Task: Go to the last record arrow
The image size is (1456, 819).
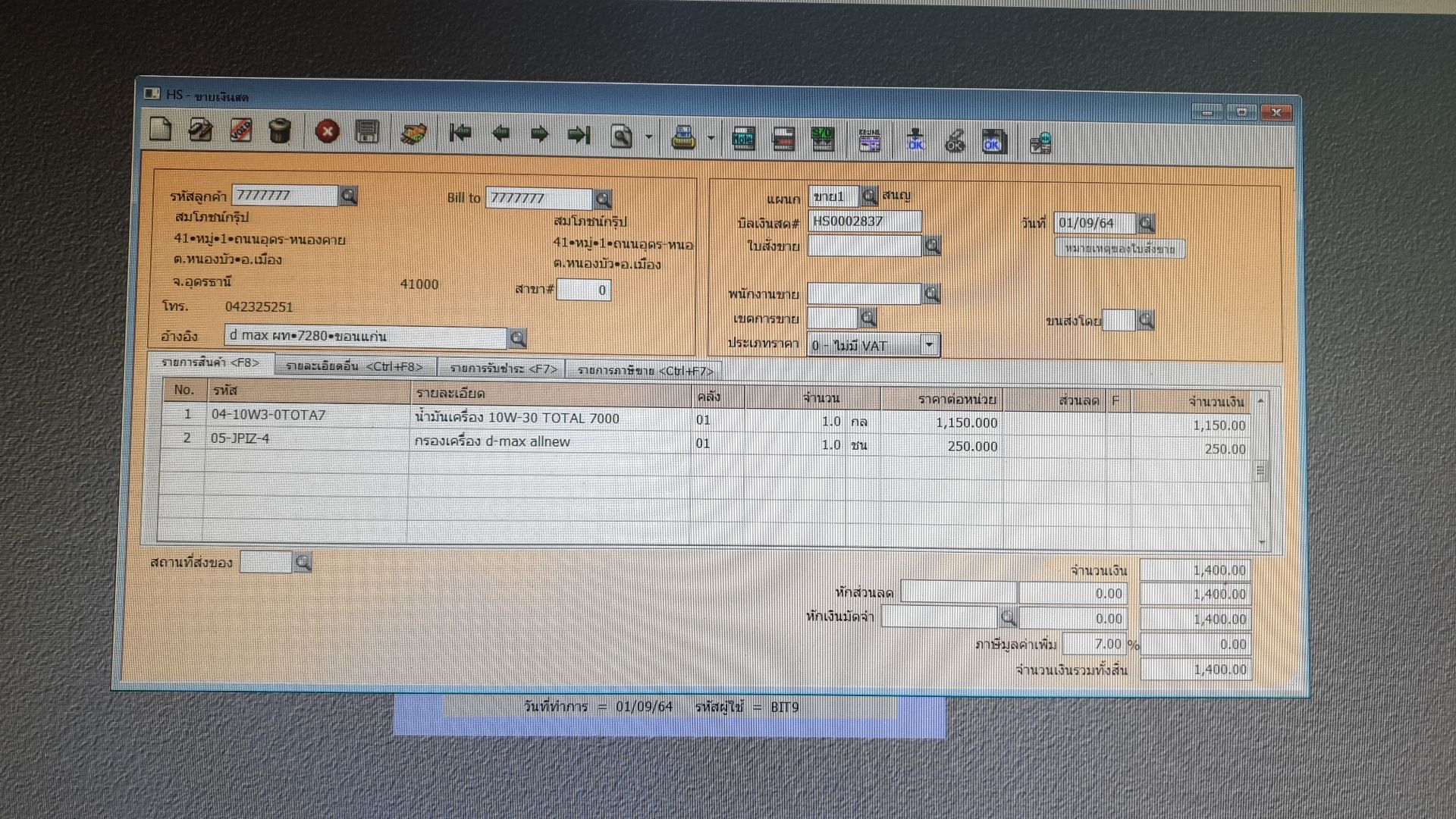Action: coord(579,136)
